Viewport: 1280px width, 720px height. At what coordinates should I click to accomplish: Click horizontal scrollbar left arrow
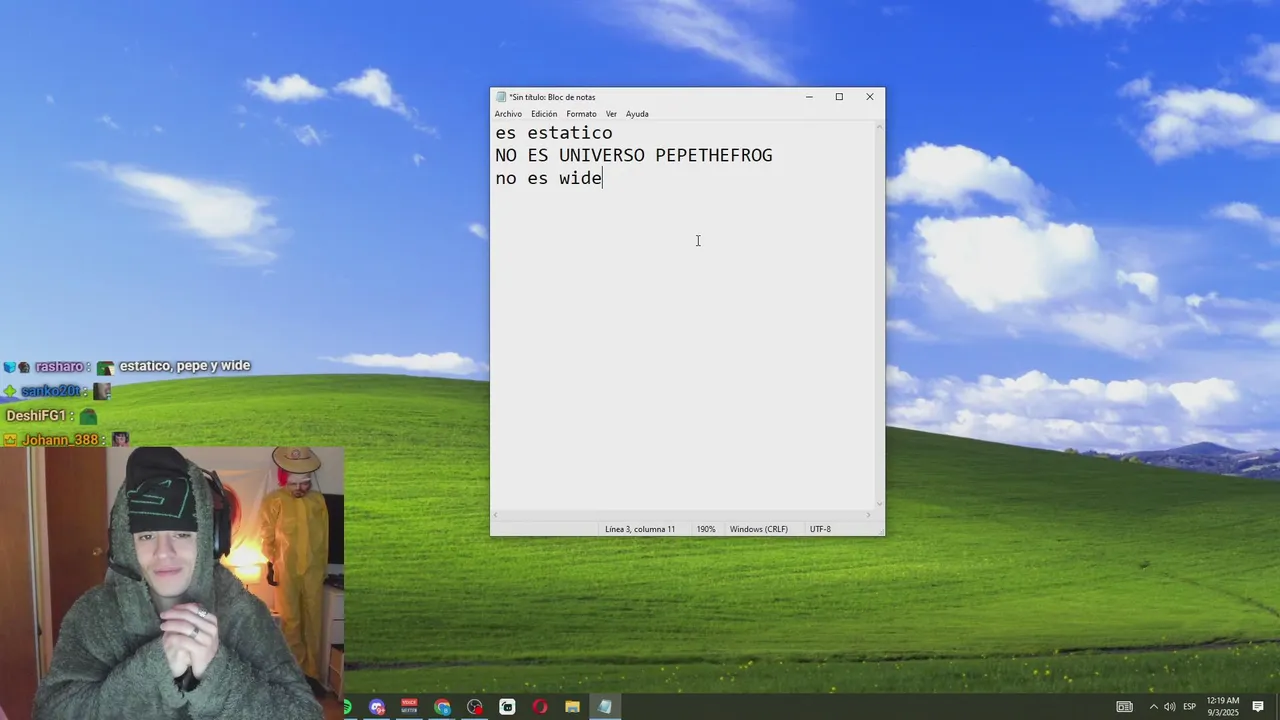(x=496, y=515)
